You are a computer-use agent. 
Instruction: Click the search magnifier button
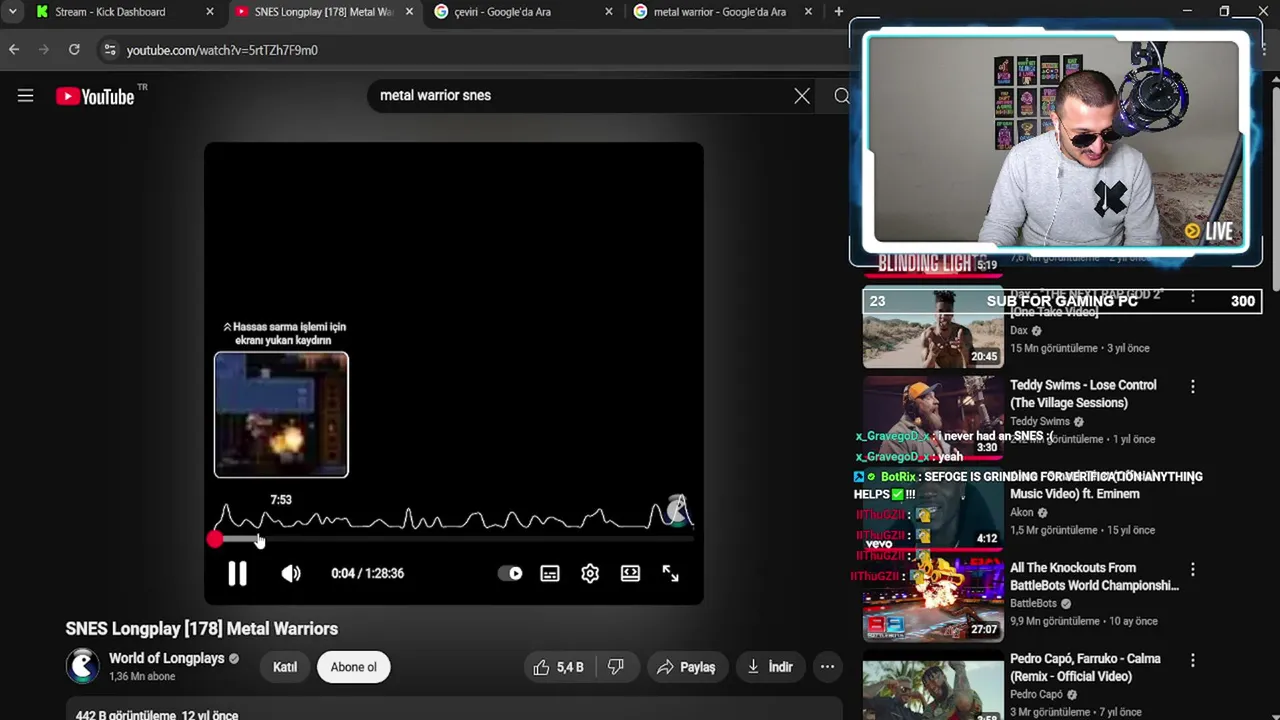tap(841, 96)
